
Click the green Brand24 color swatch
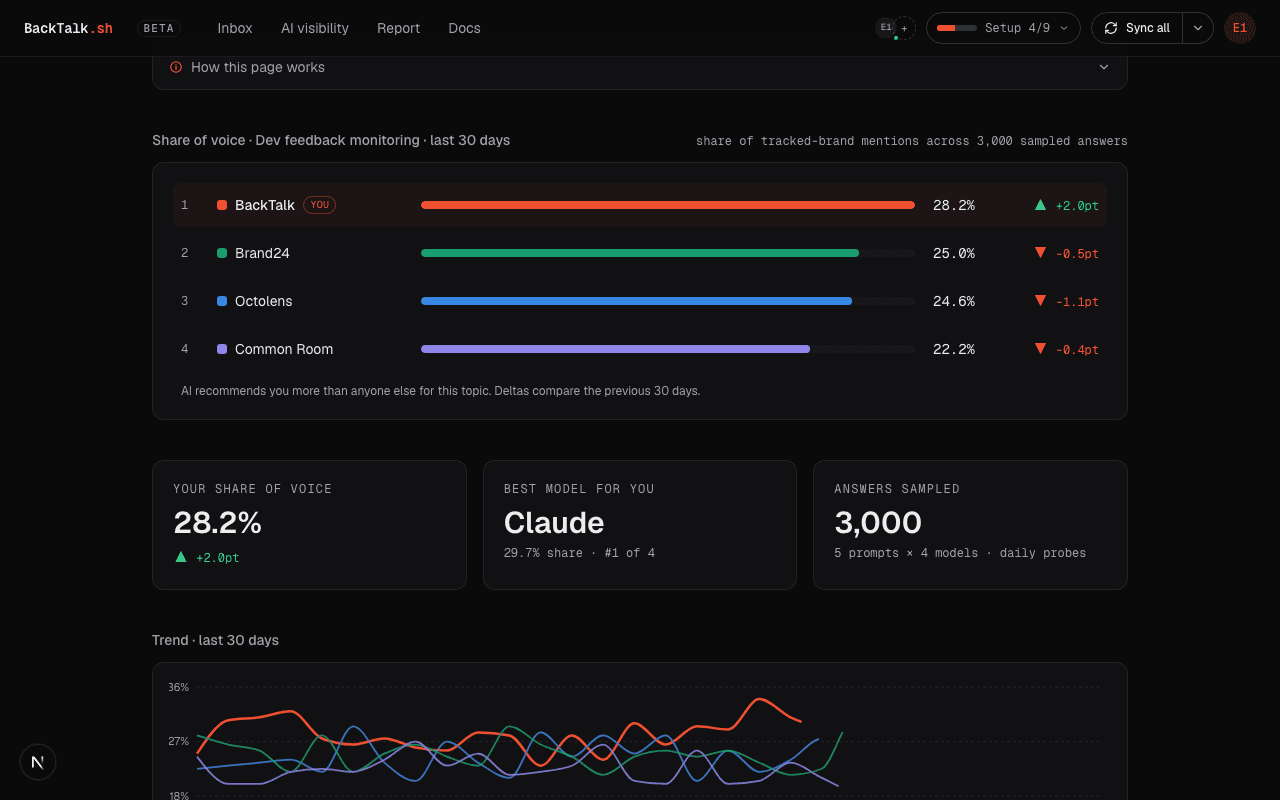click(222, 253)
